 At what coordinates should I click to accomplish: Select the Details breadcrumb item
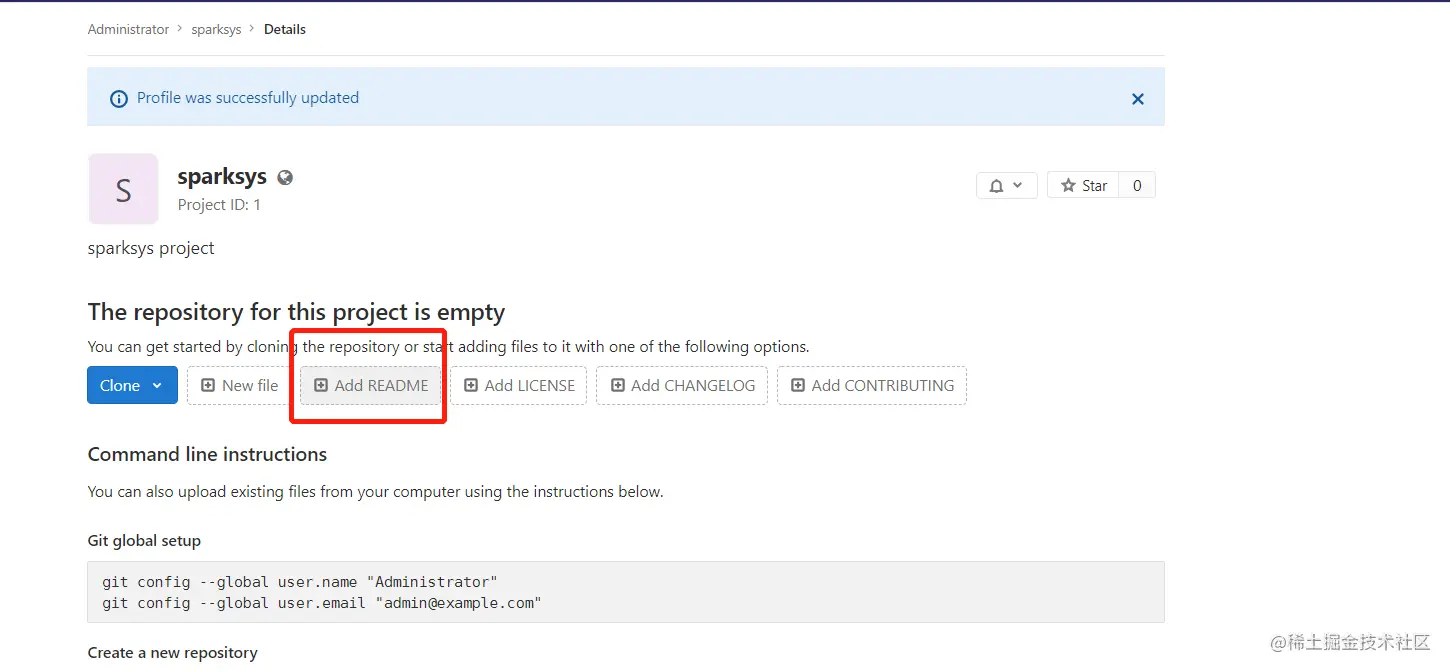pos(285,29)
